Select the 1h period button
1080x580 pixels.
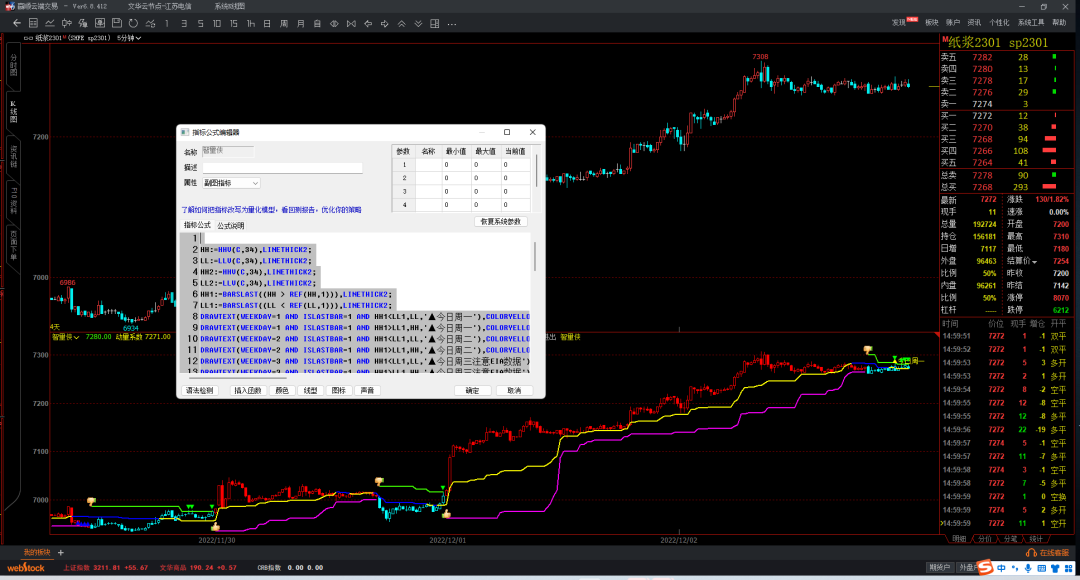[251, 23]
